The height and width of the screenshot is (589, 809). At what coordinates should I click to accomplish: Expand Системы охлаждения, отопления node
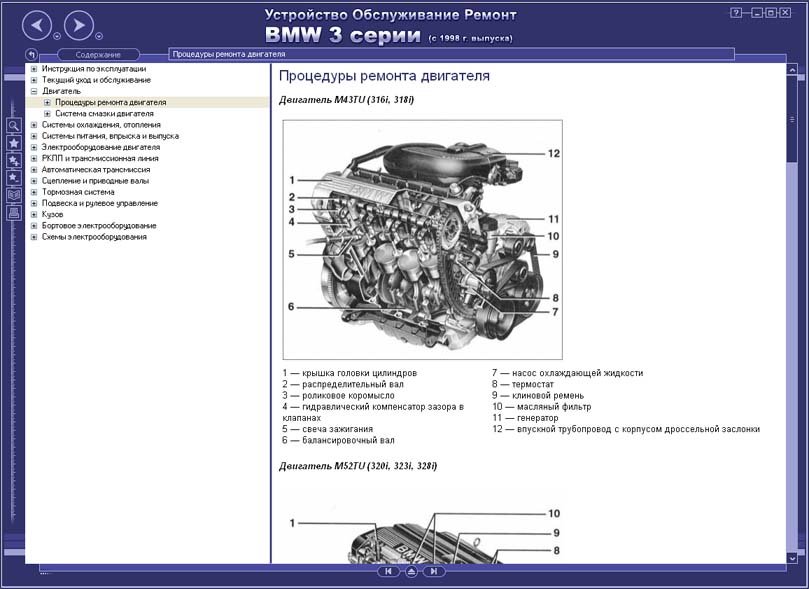(x=34, y=125)
